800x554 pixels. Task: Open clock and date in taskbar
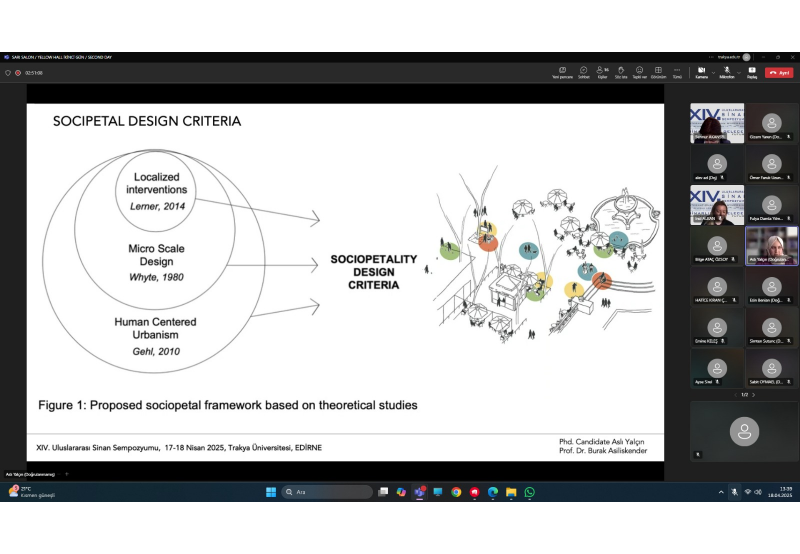point(781,492)
